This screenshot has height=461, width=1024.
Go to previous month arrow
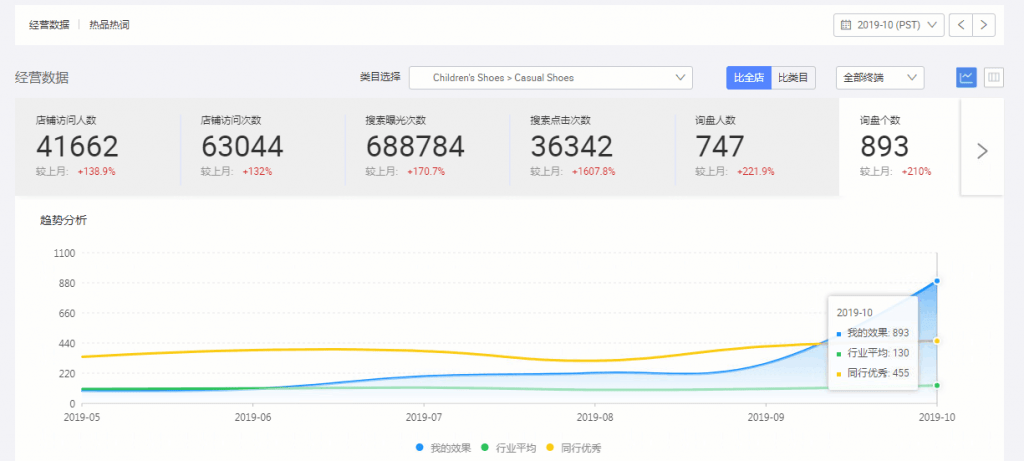(x=960, y=25)
